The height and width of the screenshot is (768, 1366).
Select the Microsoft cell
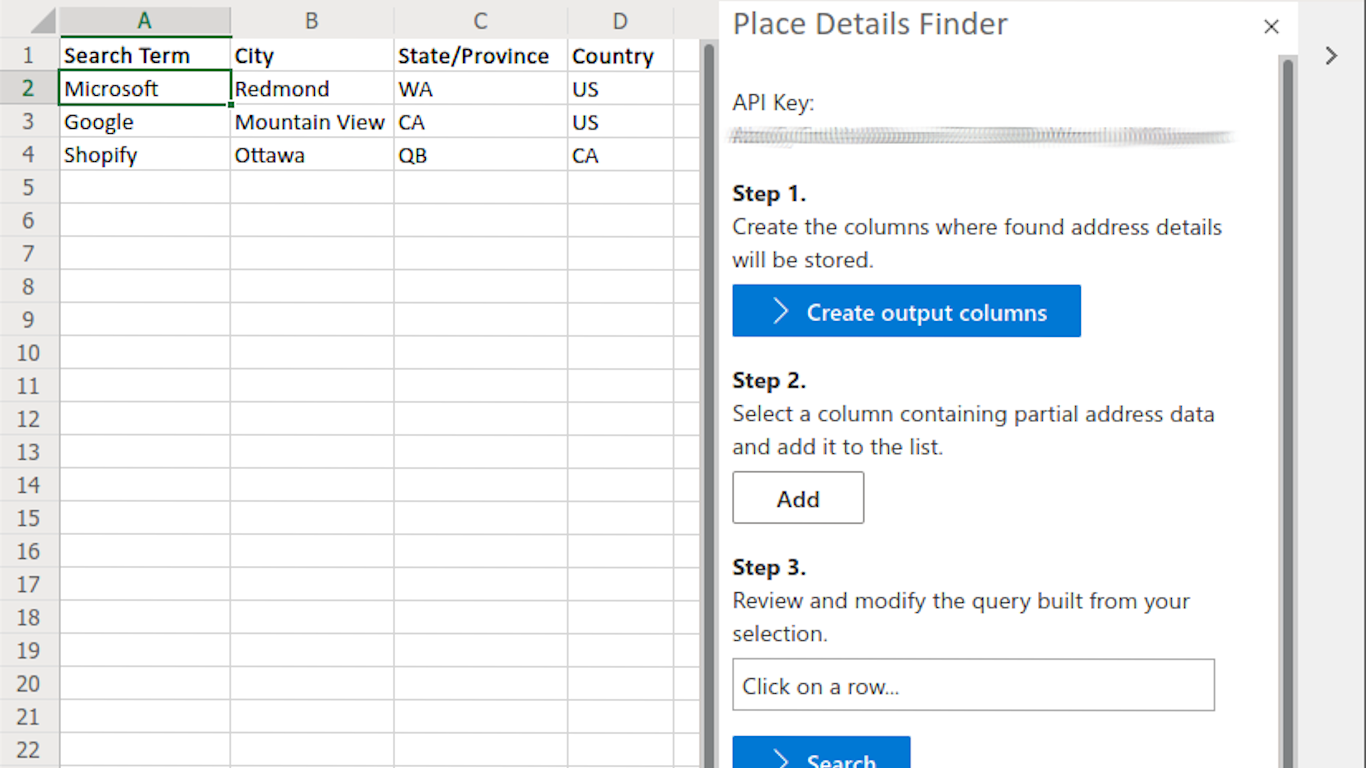(145, 89)
